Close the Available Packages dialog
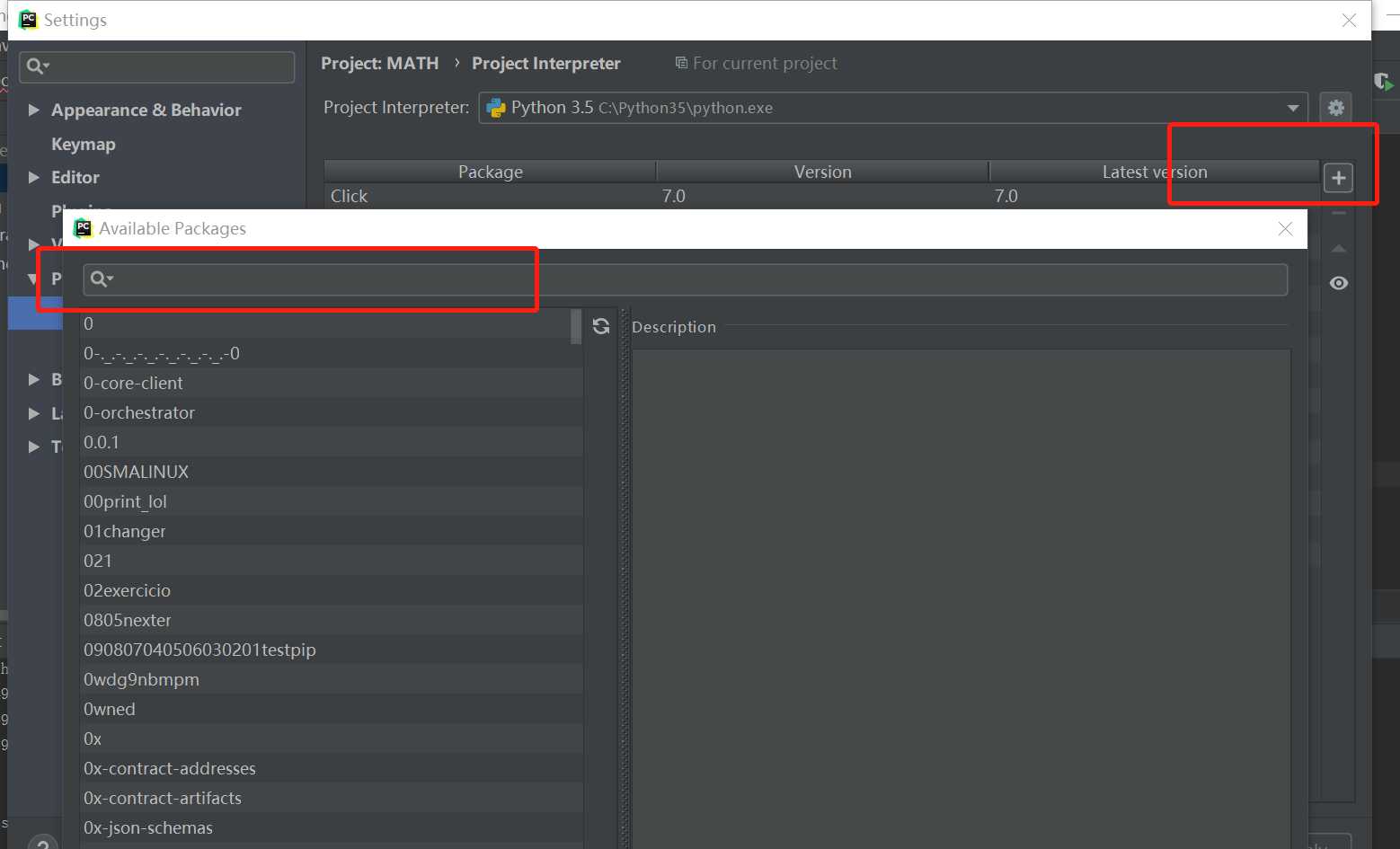 (x=1285, y=229)
